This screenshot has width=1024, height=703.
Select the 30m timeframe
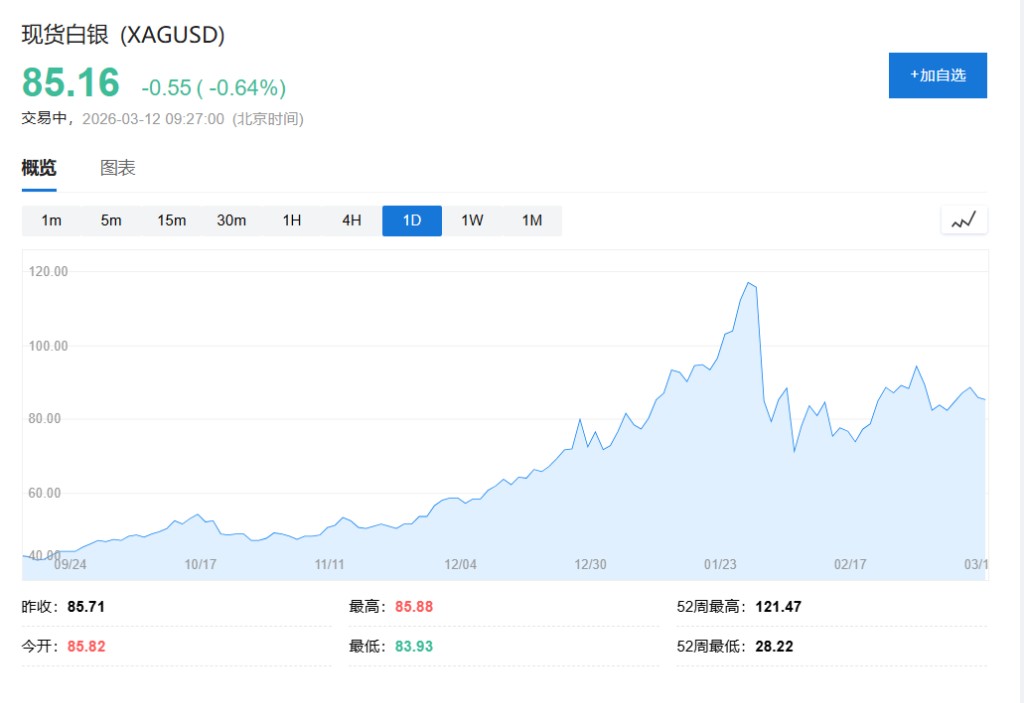pyautogui.click(x=231, y=221)
